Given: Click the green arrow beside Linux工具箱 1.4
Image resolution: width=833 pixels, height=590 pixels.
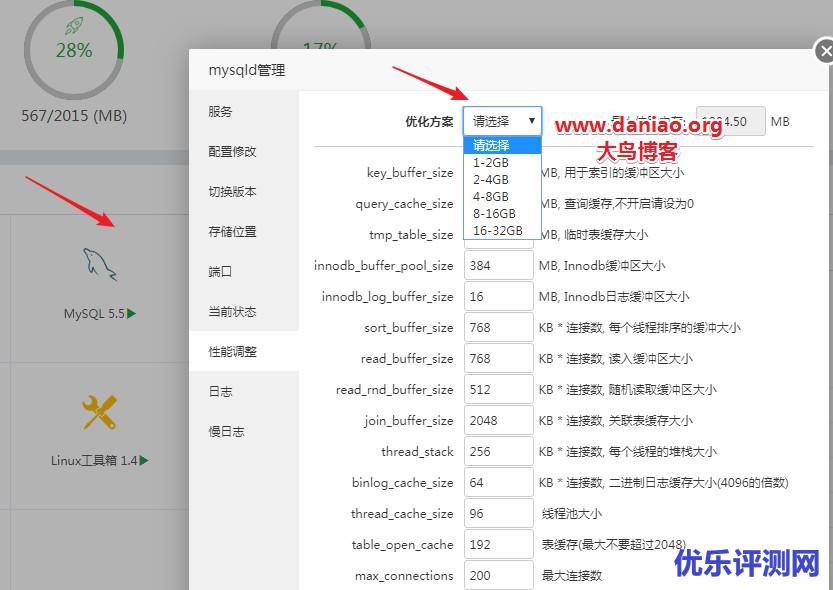Looking at the screenshot, I should [x=144, y=461].
